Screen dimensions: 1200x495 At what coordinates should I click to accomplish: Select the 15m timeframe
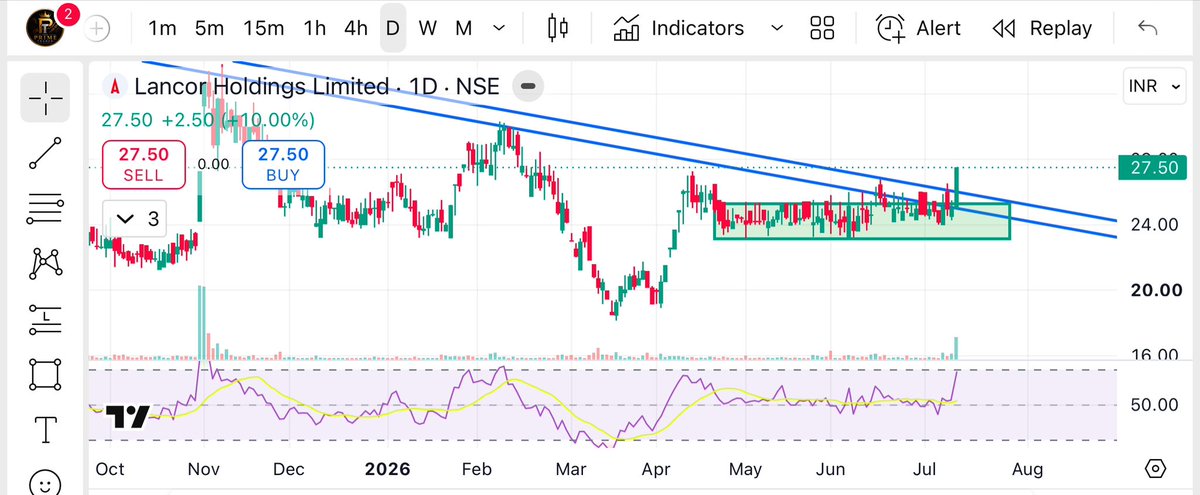[x=263, y=28]
